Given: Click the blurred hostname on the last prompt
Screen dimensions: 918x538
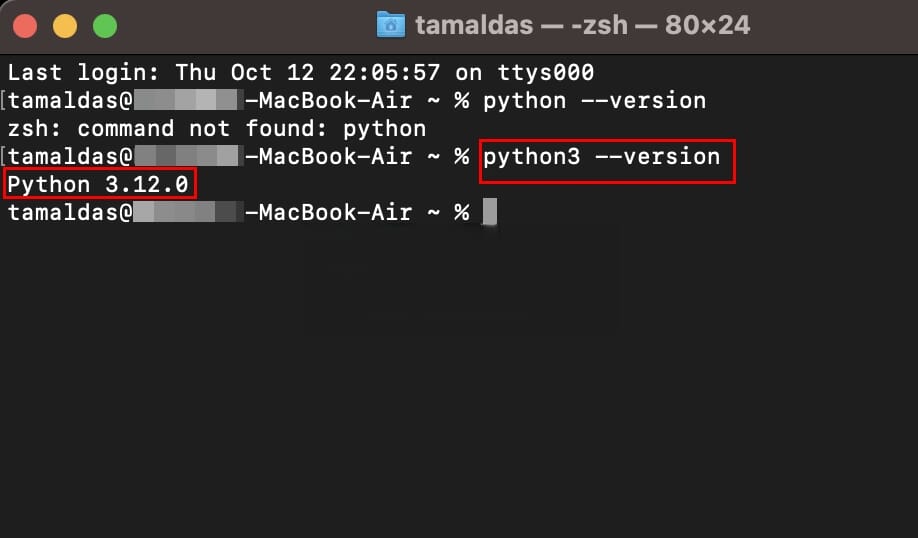Looking at the screenshot, I should pos(188,213).
